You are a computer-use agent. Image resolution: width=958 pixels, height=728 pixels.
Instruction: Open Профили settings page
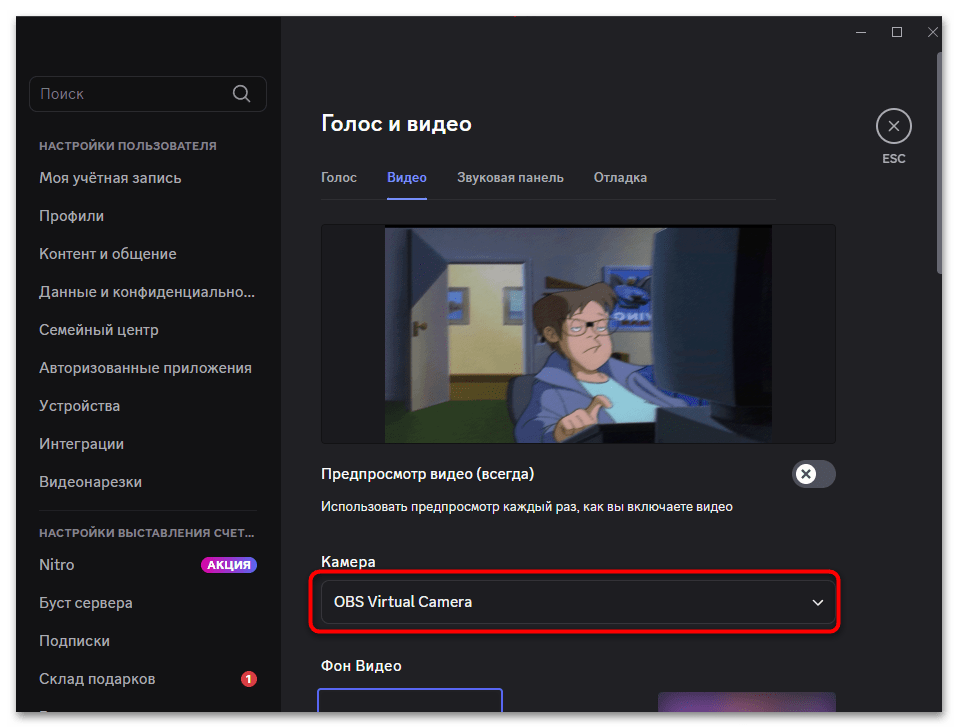[x=71, y=216]
